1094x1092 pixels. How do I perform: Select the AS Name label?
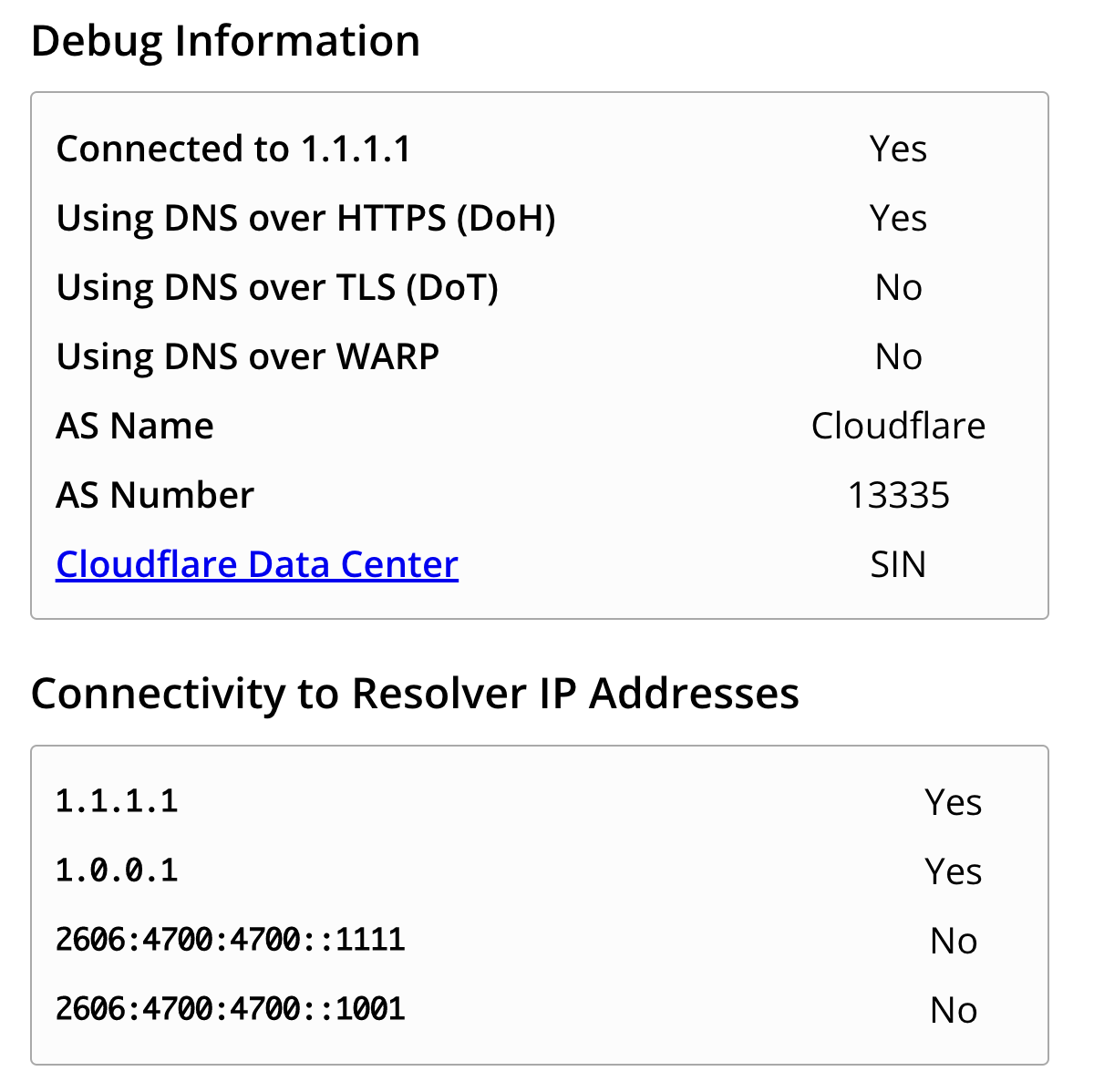click(x=134, y=425)
